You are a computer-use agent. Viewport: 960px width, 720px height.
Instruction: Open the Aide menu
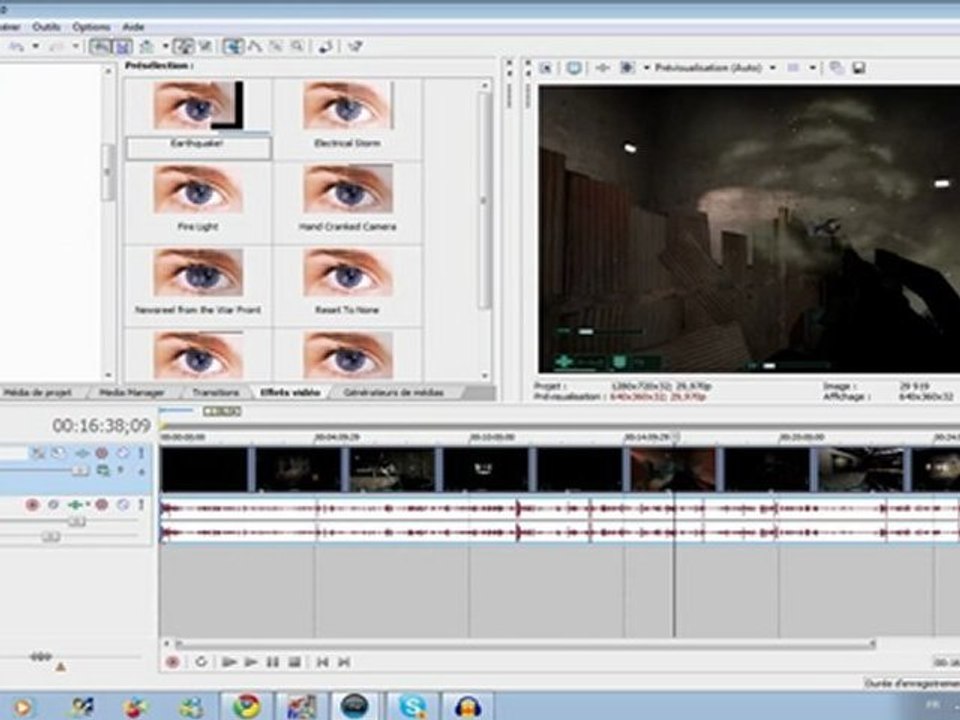click(133, 27)
